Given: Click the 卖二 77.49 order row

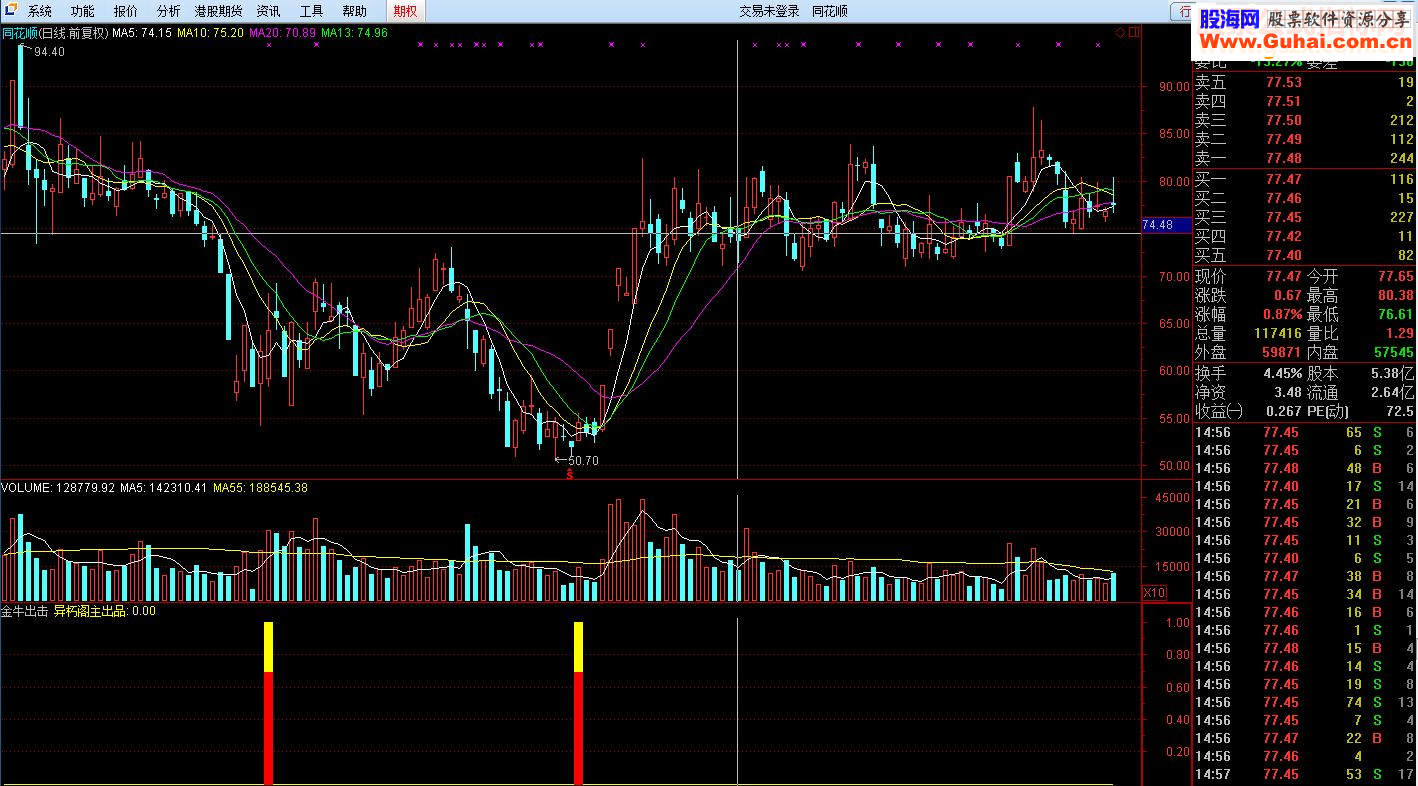Looking at the screenshot, I should [x=1304, y=139].
